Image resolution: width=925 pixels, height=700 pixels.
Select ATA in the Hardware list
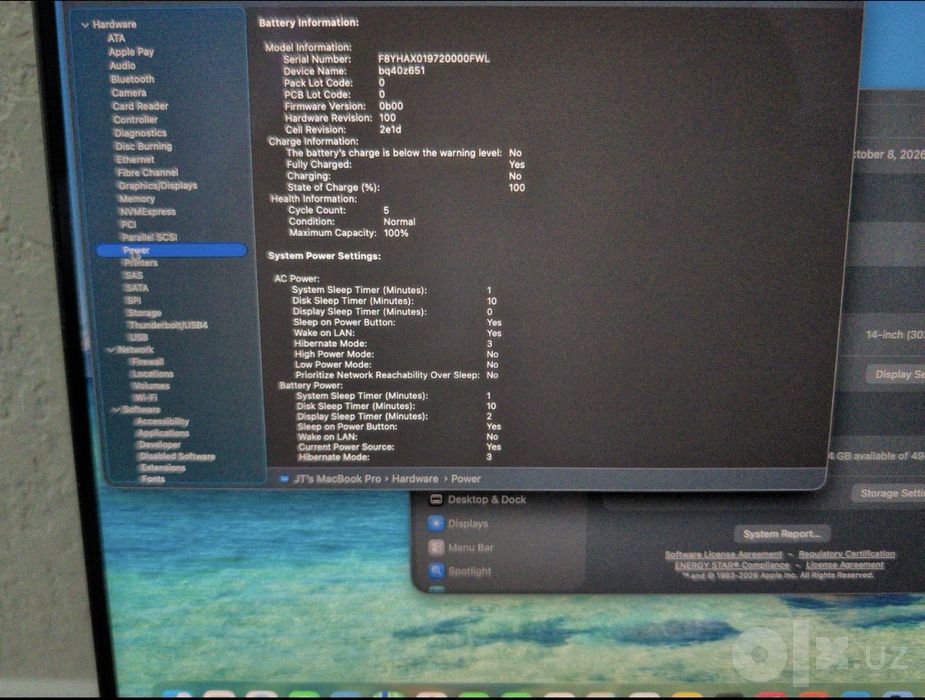(x=116, y=38)
